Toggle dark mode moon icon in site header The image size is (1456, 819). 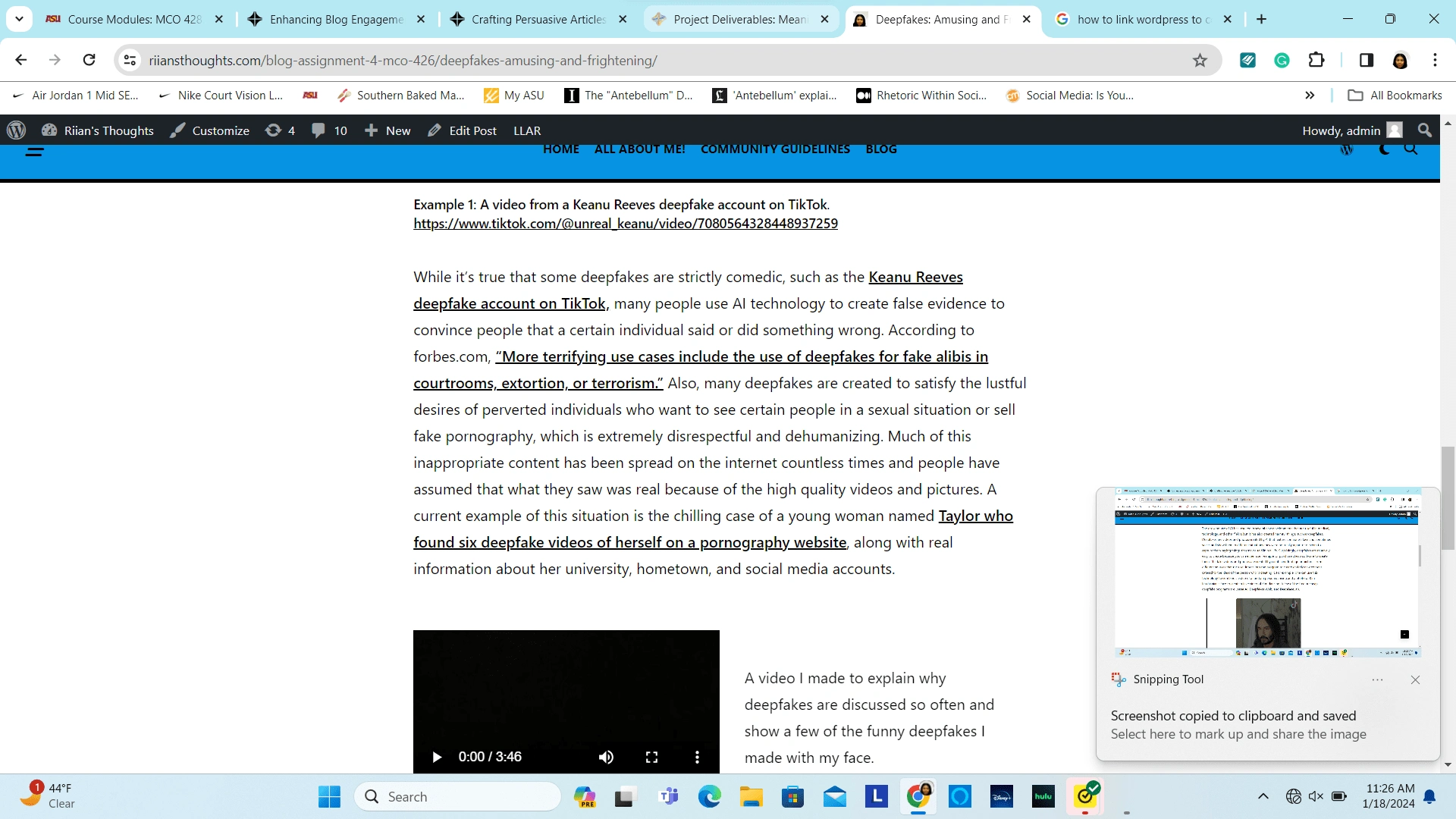pyautogui.click(x=1384, y=149)
